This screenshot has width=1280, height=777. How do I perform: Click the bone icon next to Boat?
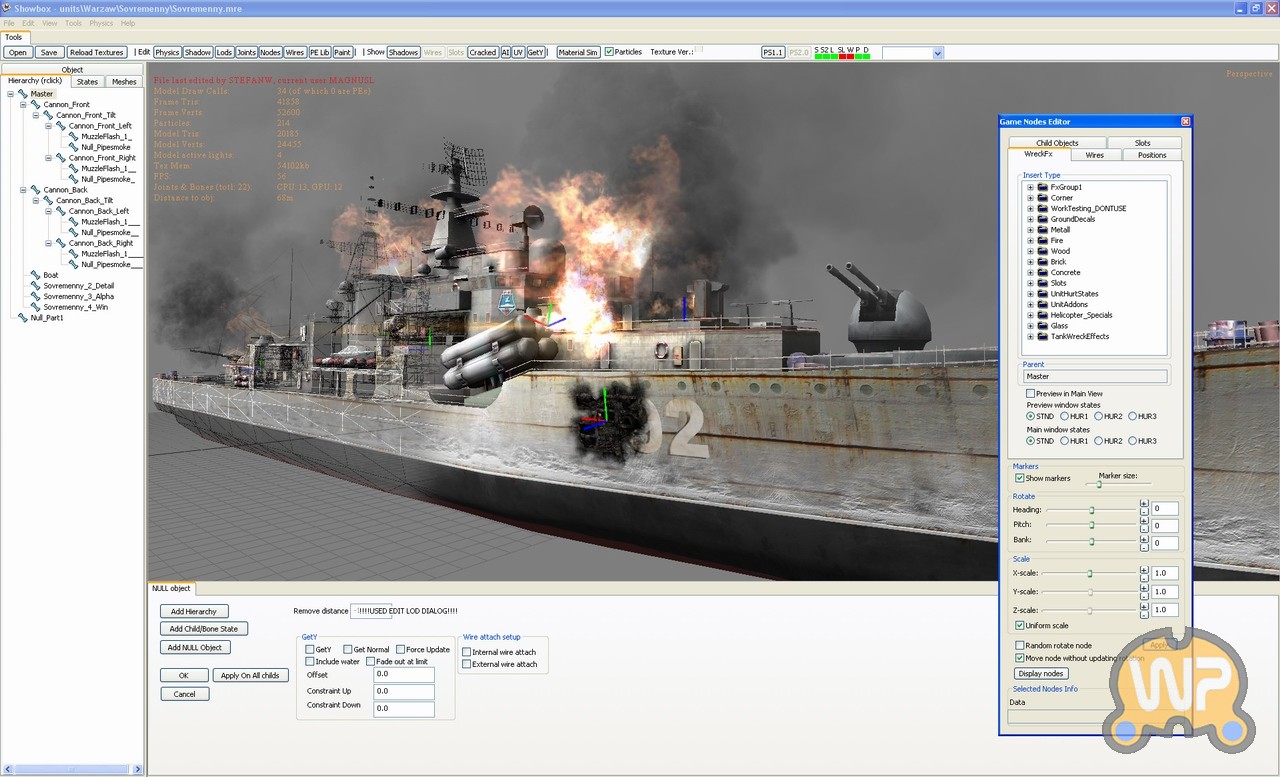[36, 275]
